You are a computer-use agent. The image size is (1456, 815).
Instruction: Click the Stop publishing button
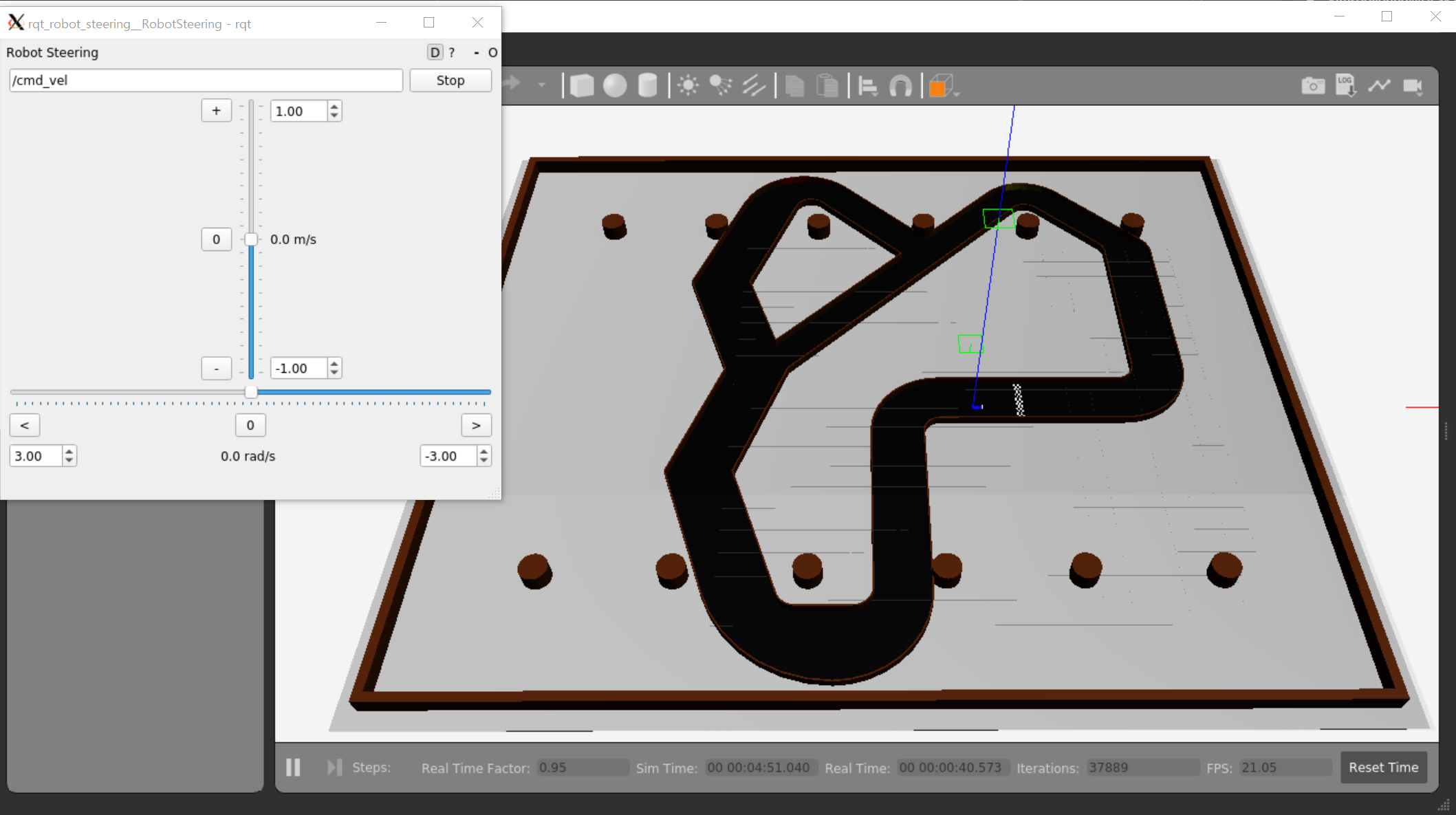point(450,80)
